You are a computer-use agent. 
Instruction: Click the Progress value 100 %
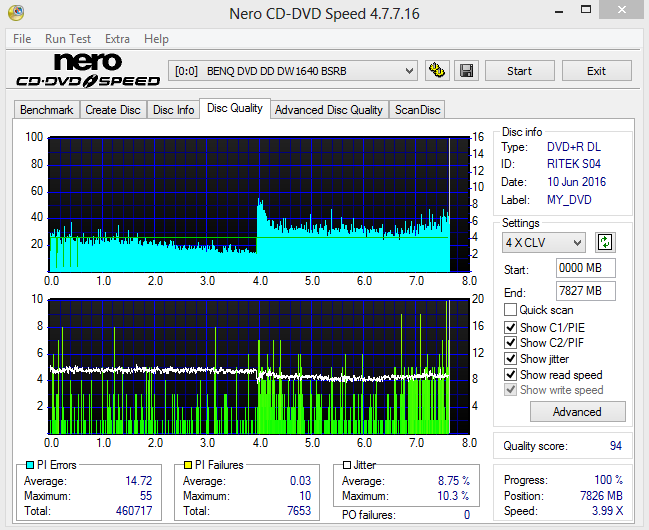(x=608, y=479)
